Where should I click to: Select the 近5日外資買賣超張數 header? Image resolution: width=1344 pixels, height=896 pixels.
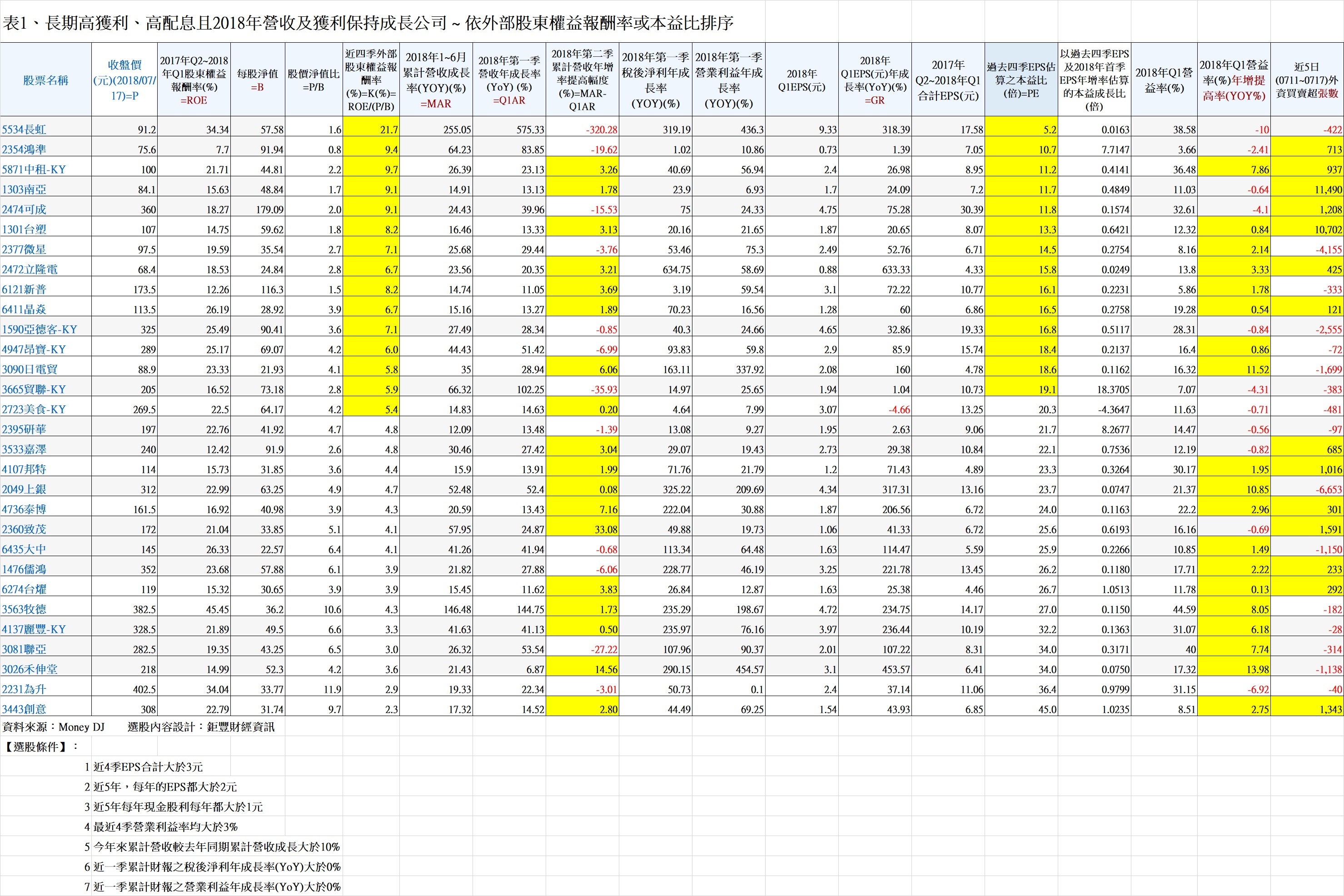point(1307,80)
